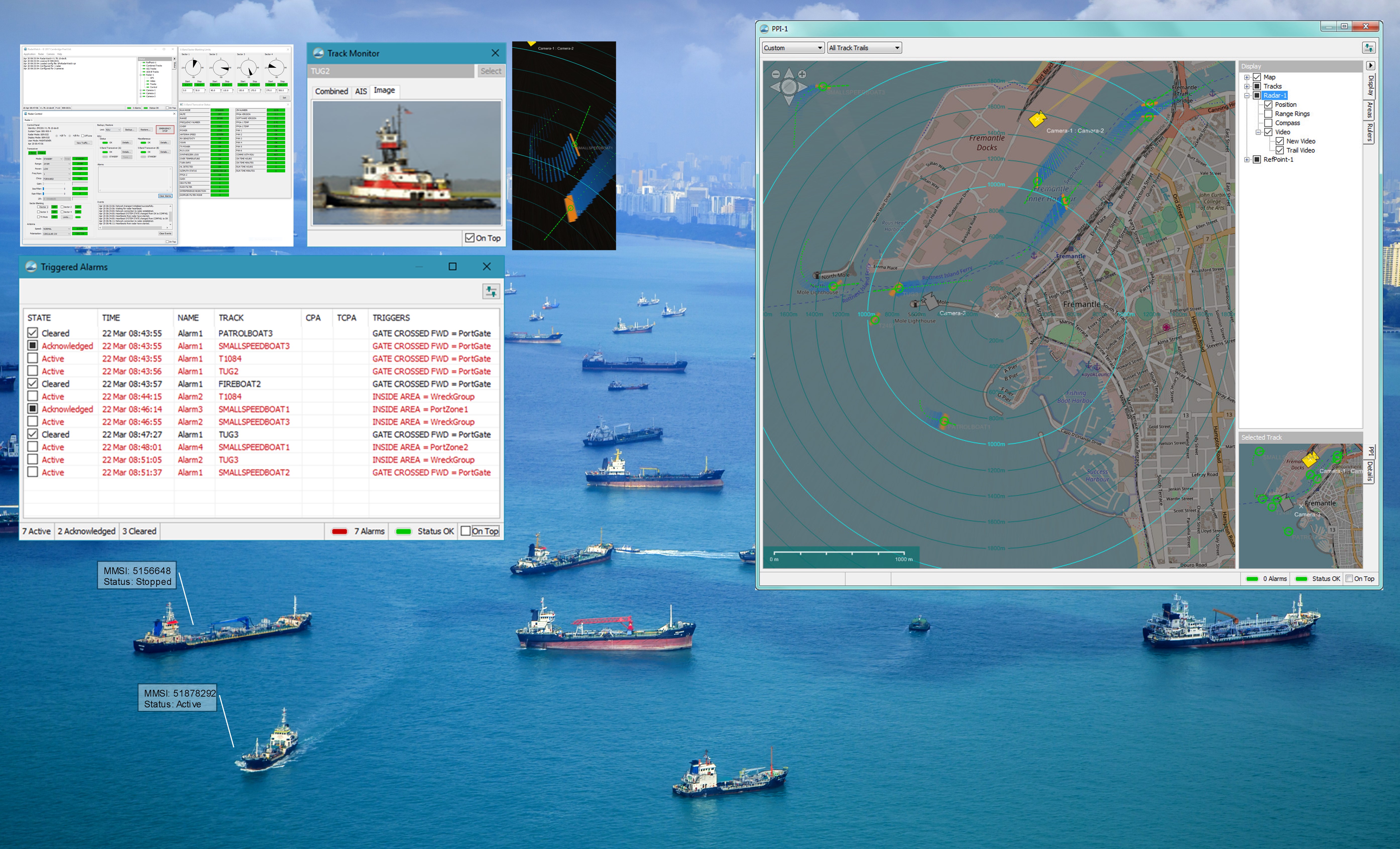Open the All Track Trails dropdown
The width and height of the screenshot is (1400, 849).
click(x=864, y=48)
